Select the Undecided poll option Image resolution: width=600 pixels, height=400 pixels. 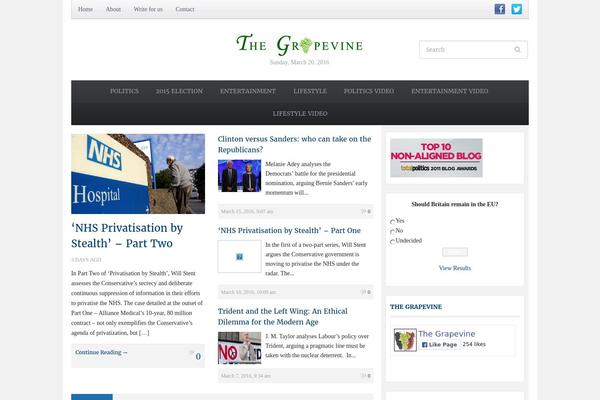(392, 241)
